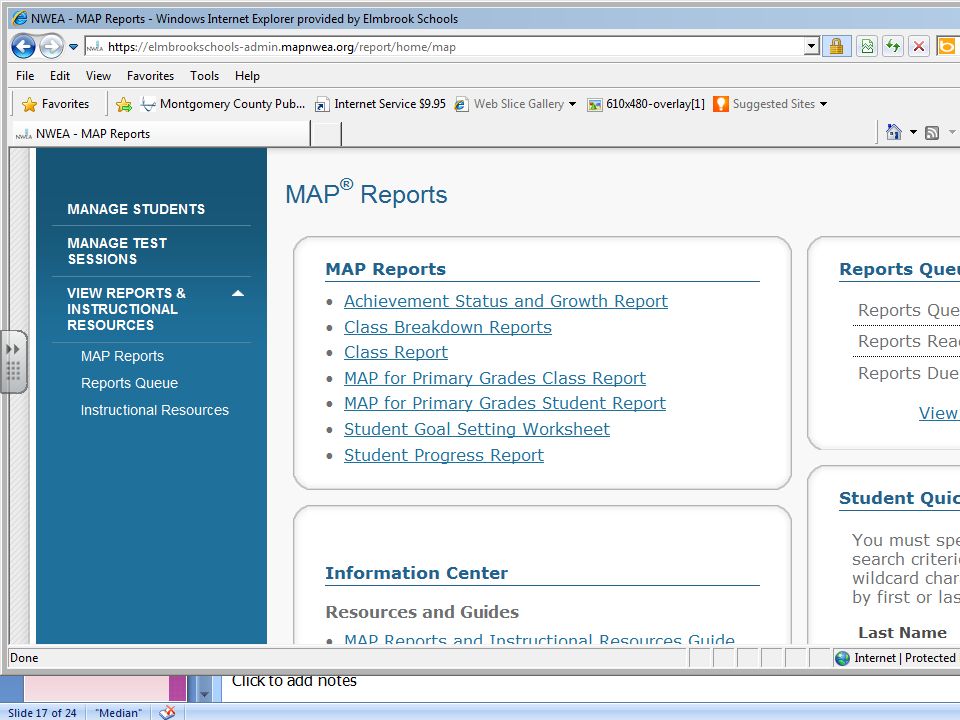Image resolution: width=960 pixels, height=720 pixels.
Task: Open the View menu
Action: [x=99, y=76]
